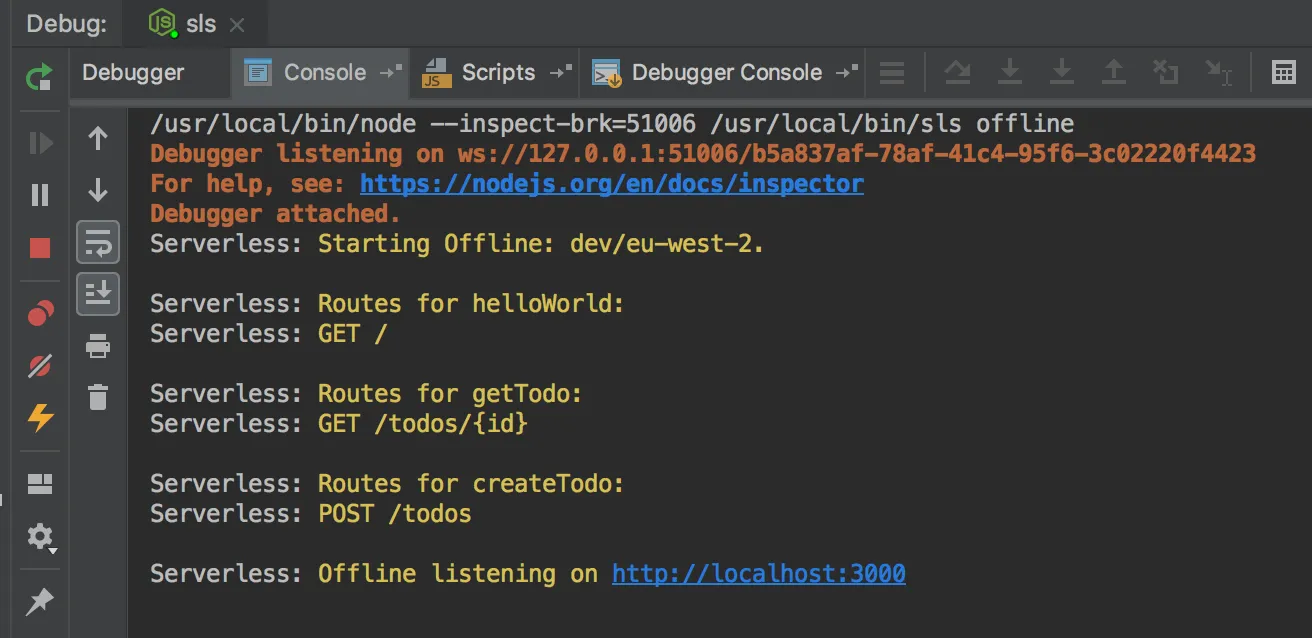Close the sls debug session tab
The height and width of the screenshot is (638, 1312).
click(237, 25)
